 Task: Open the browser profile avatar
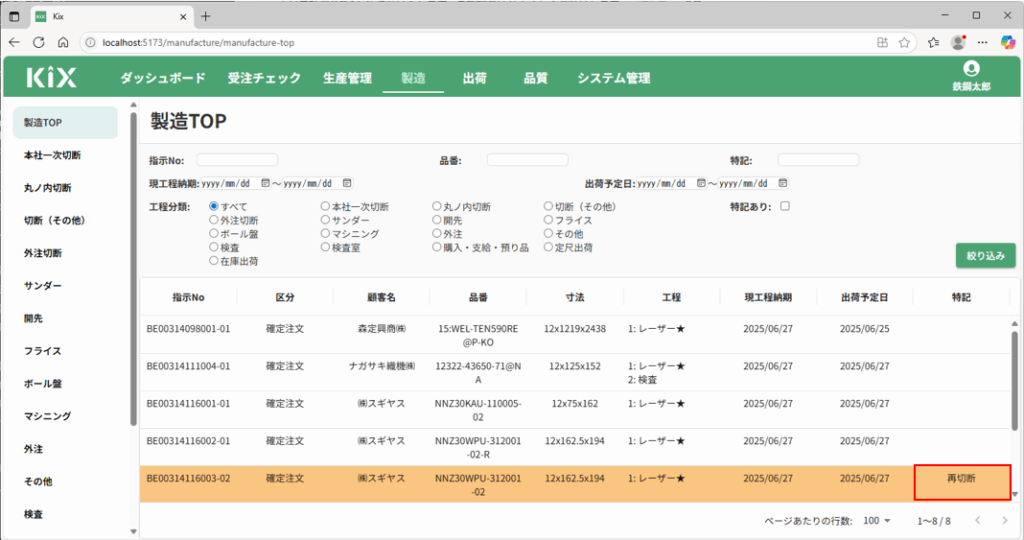(x=958, y=42)
